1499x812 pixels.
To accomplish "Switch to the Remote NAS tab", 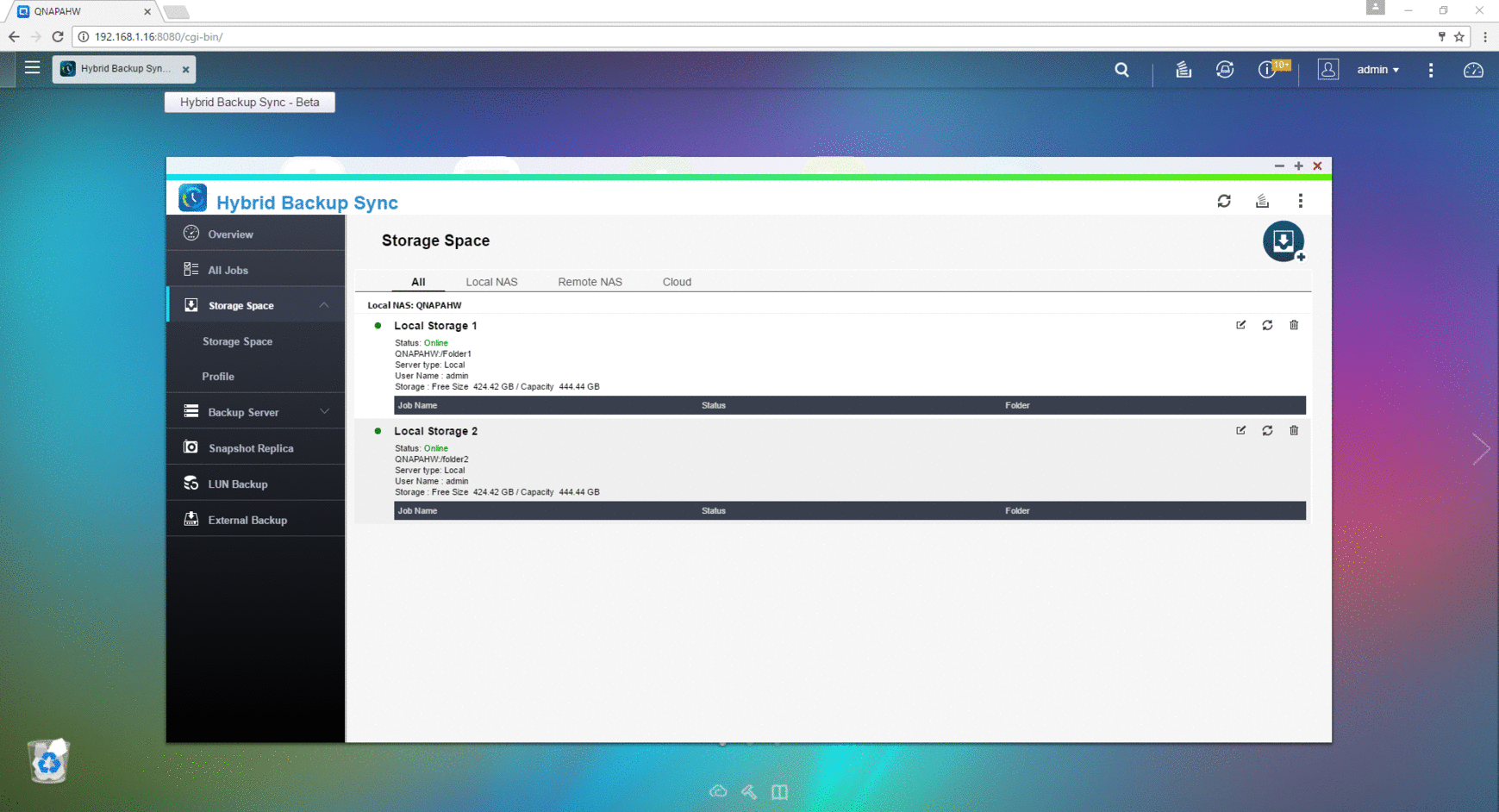I will [x=590, y=282].
